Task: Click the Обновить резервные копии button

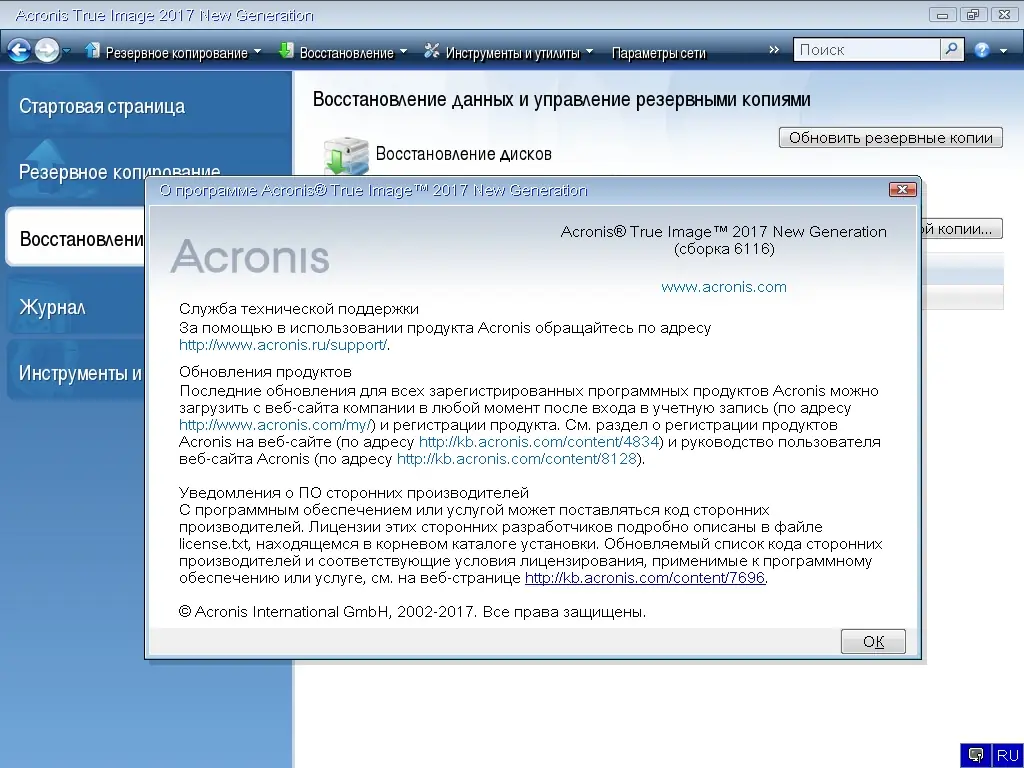Action: [890, 138]
